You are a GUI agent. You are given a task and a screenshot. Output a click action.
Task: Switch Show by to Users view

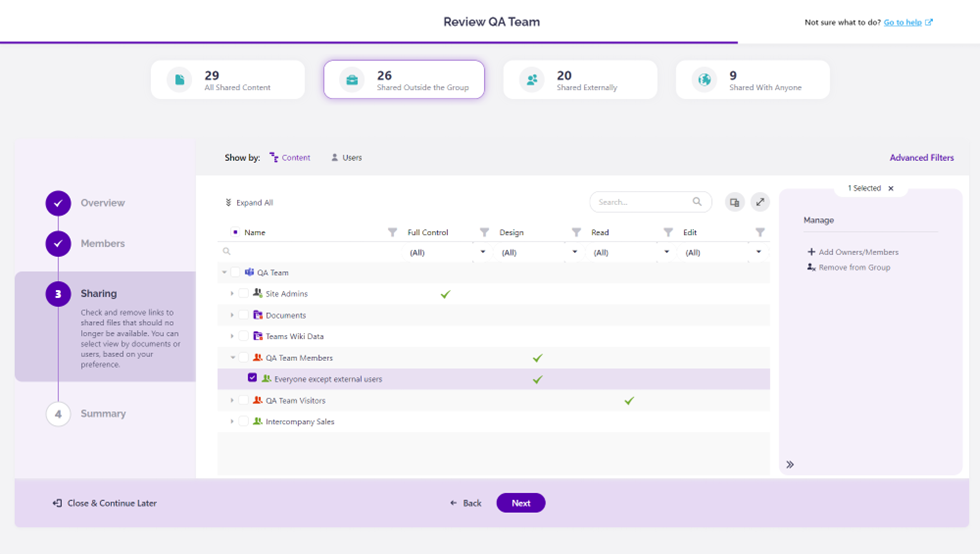(346, 158)
